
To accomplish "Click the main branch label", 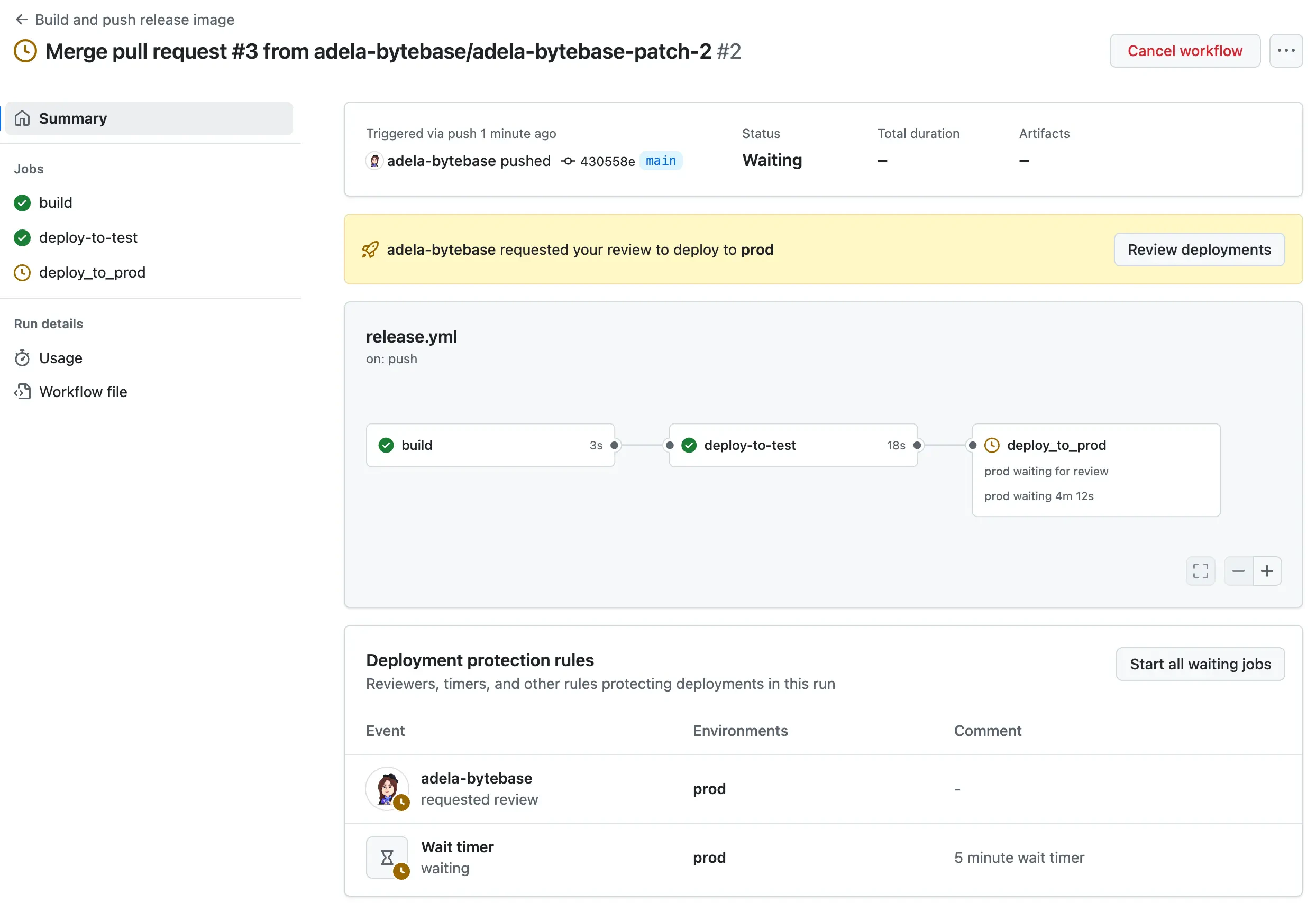I will 660,161.
